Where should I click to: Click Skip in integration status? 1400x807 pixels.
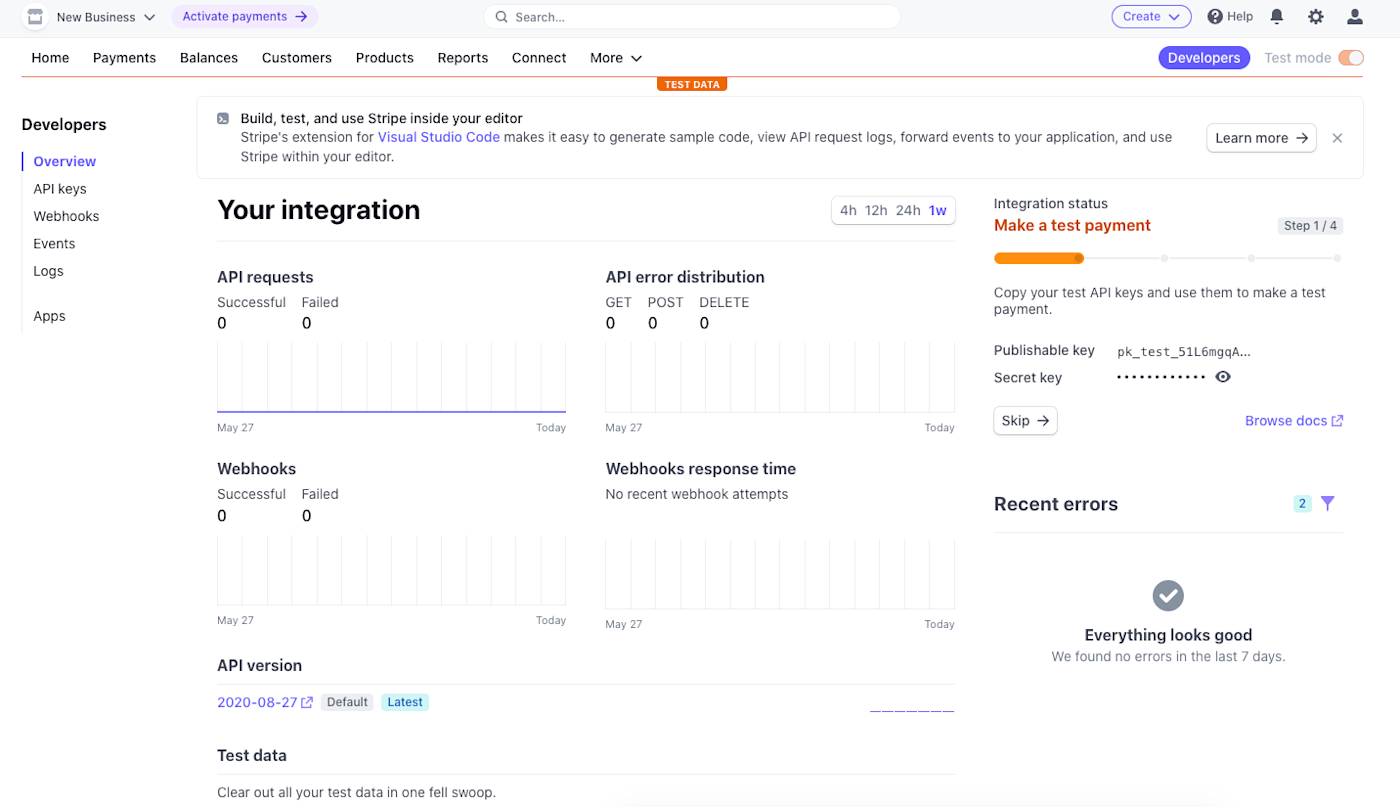tap(1025, 421)
